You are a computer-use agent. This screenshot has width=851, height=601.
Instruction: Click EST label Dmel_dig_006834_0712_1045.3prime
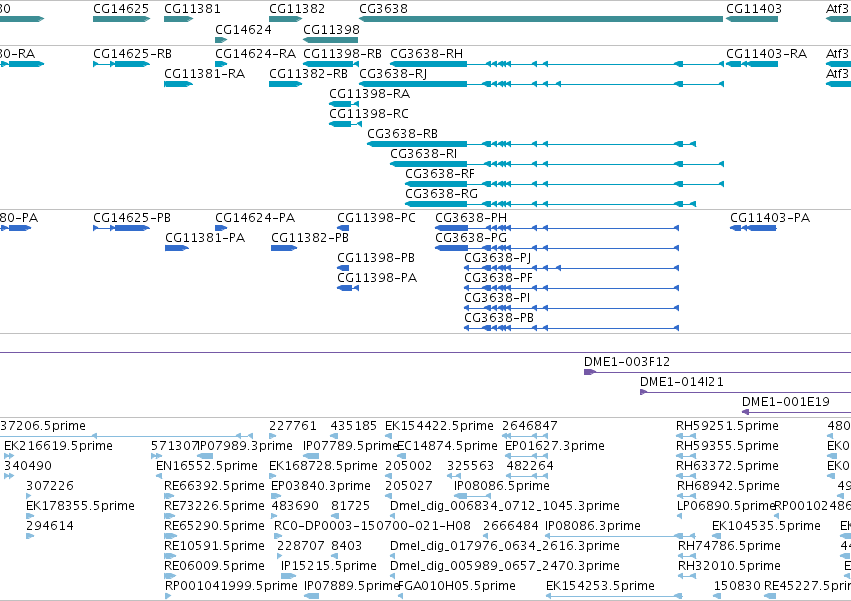[505, 506]
